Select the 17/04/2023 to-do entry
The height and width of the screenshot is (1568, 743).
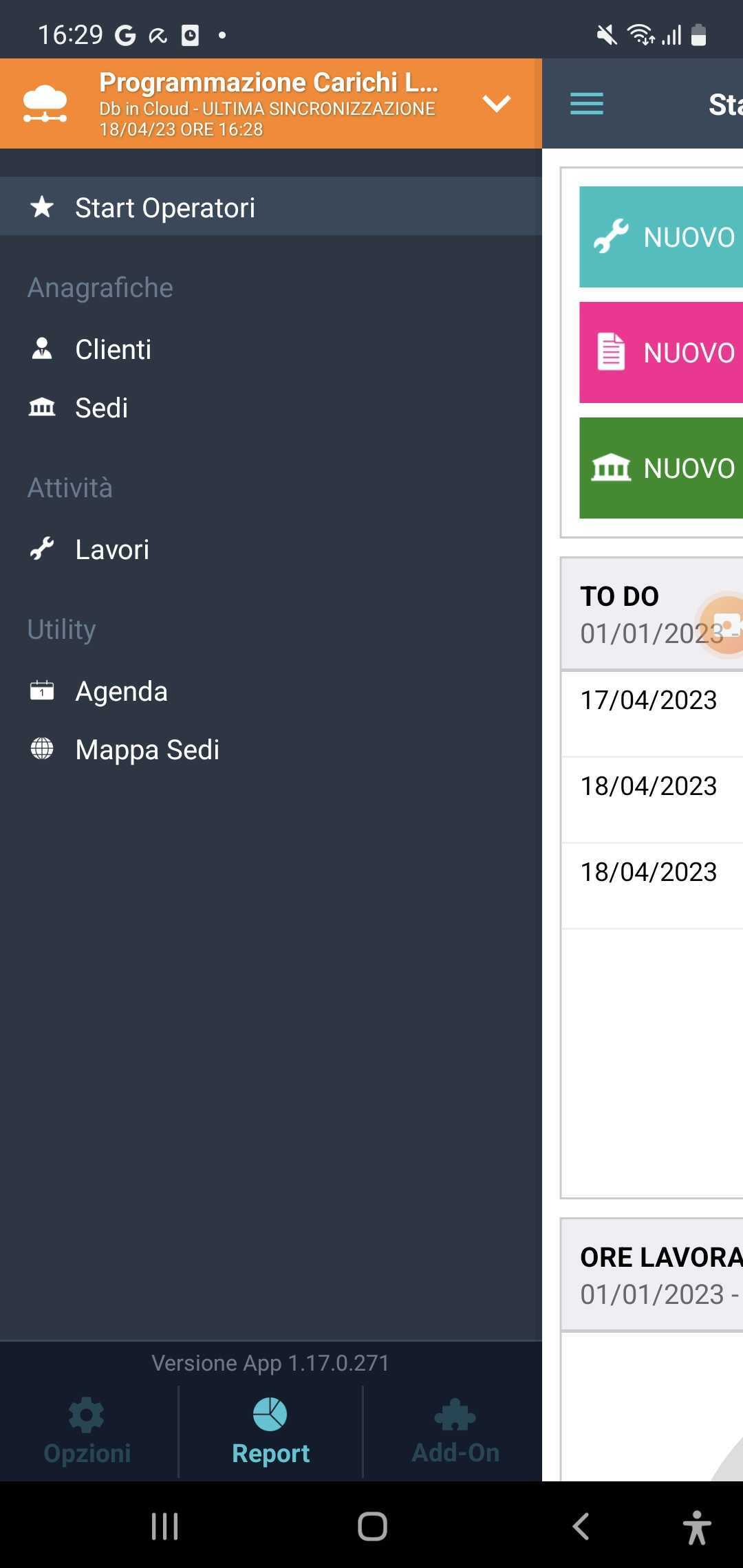click(649, 701)
